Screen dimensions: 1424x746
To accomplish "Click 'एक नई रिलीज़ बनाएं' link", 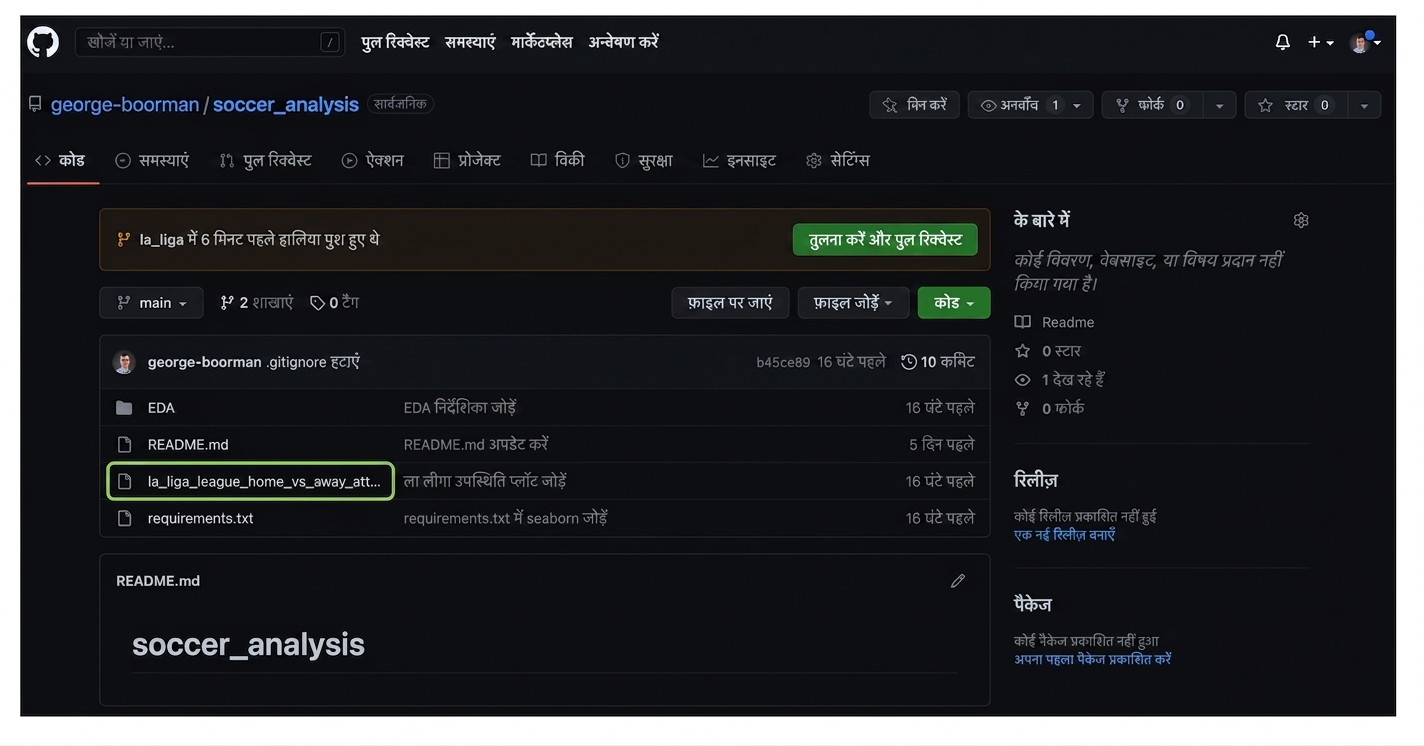I will click(x=1064, y=535).
